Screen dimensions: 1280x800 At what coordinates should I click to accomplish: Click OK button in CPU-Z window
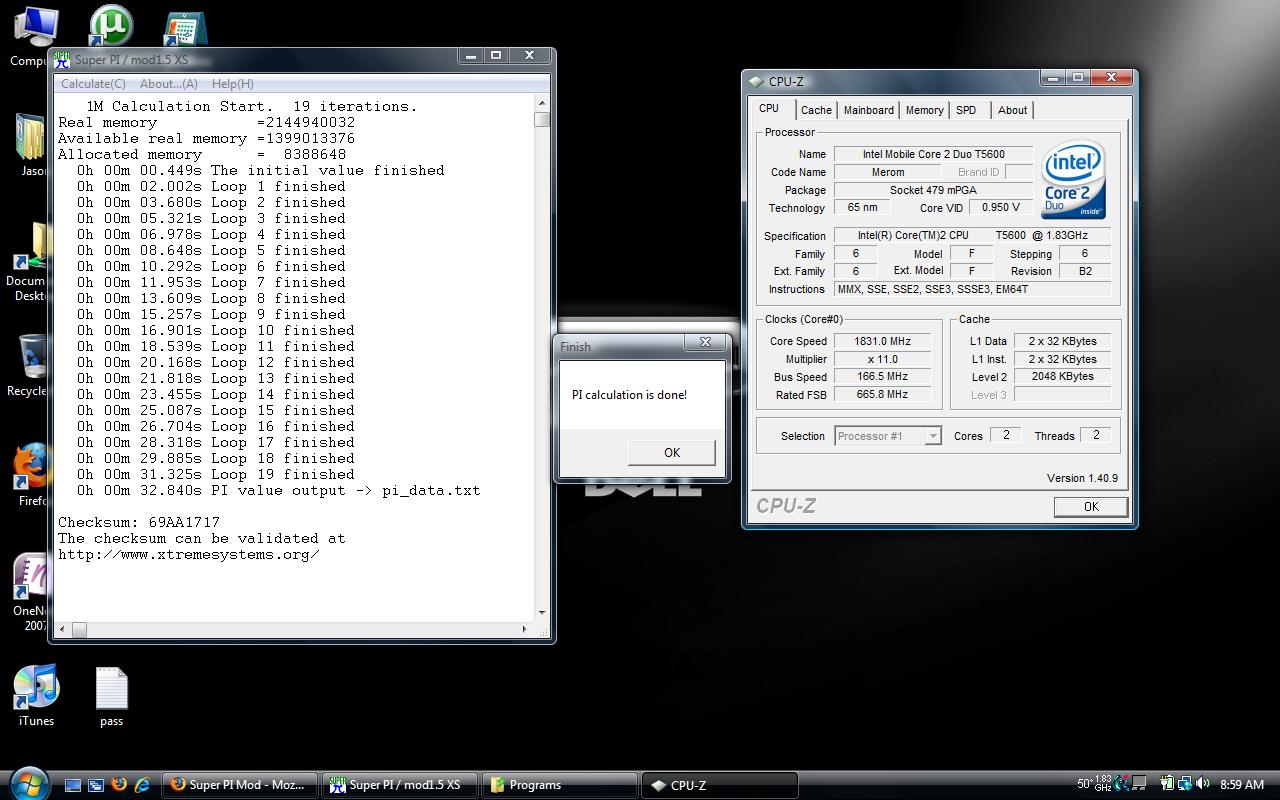1091,506
